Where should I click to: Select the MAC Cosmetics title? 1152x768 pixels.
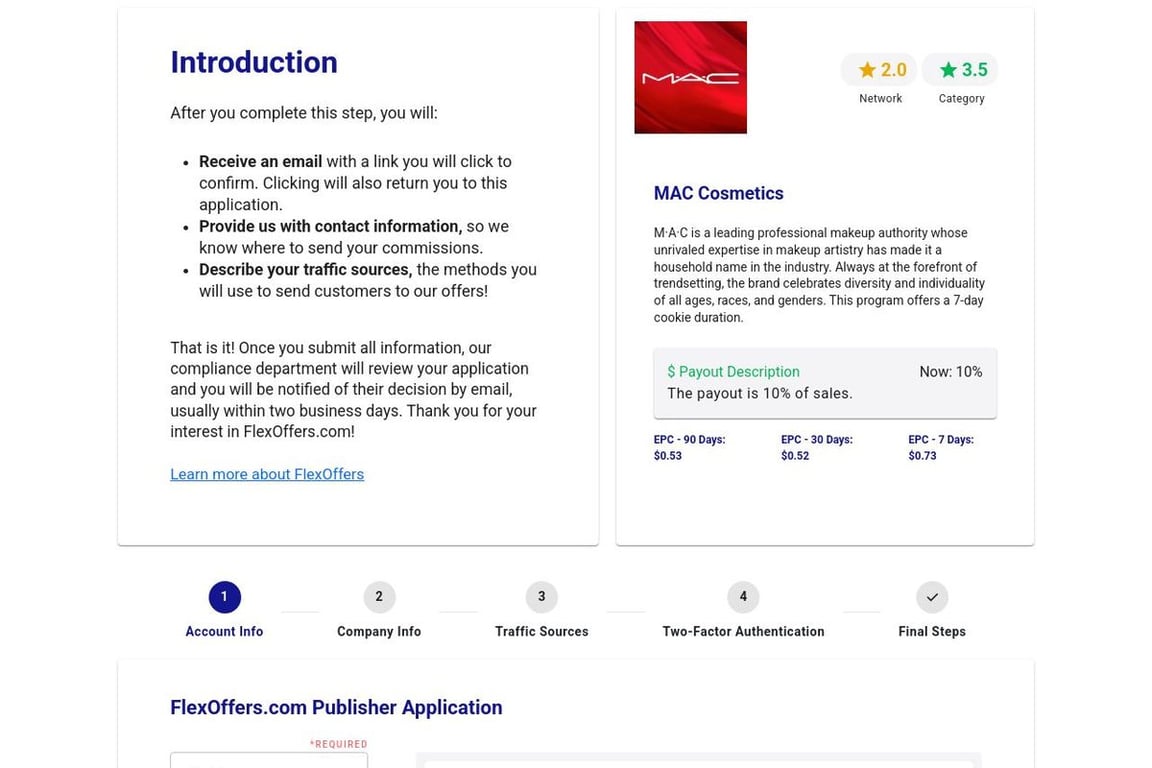[719, 193]
